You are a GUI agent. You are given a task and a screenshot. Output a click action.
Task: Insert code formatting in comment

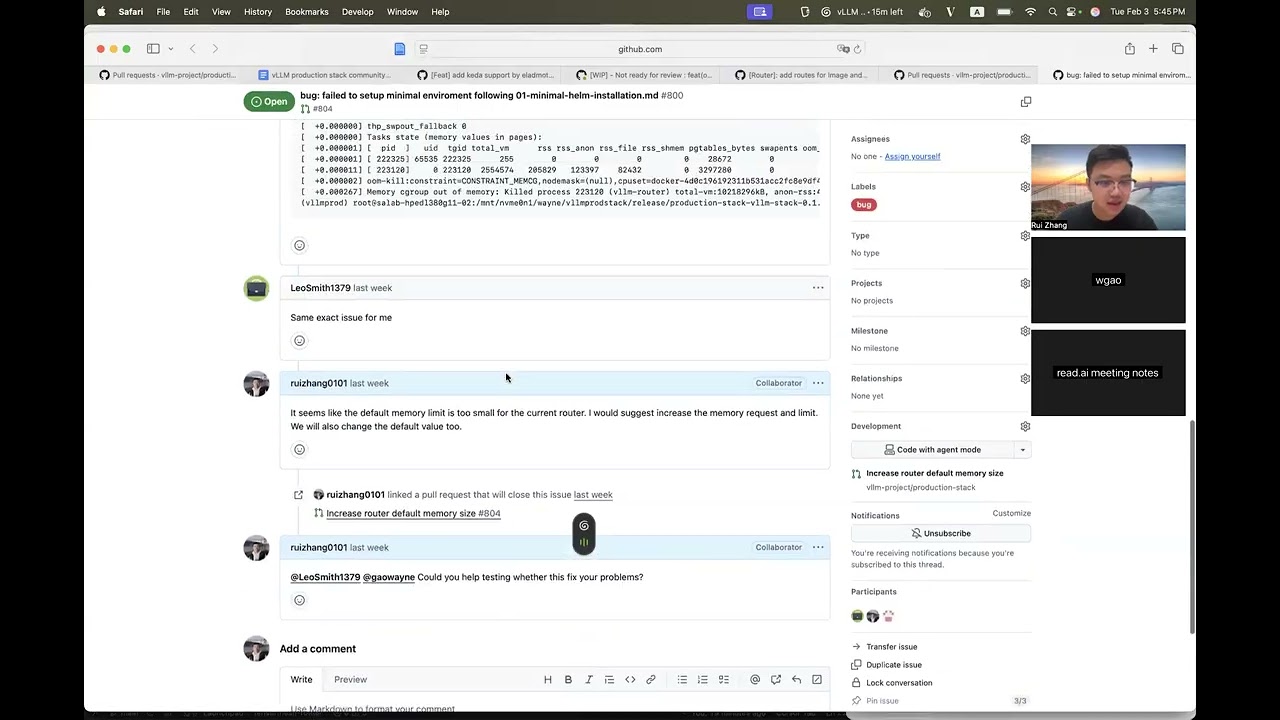coord(630,680)
